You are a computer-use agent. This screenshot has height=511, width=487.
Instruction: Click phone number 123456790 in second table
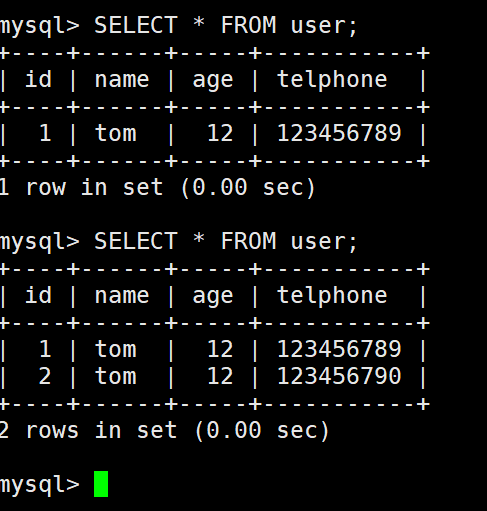click(339, 376)
